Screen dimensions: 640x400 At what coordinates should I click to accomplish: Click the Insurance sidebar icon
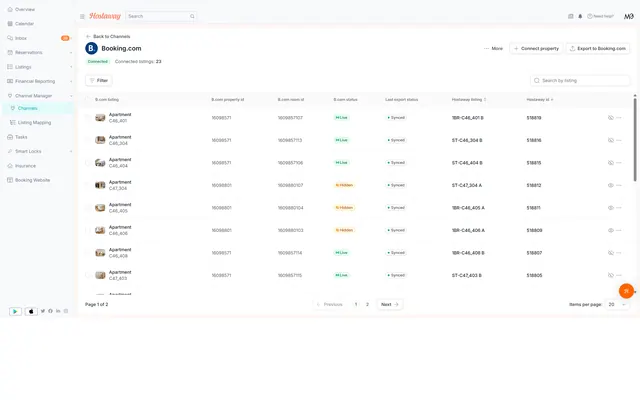tap(10, 166)
